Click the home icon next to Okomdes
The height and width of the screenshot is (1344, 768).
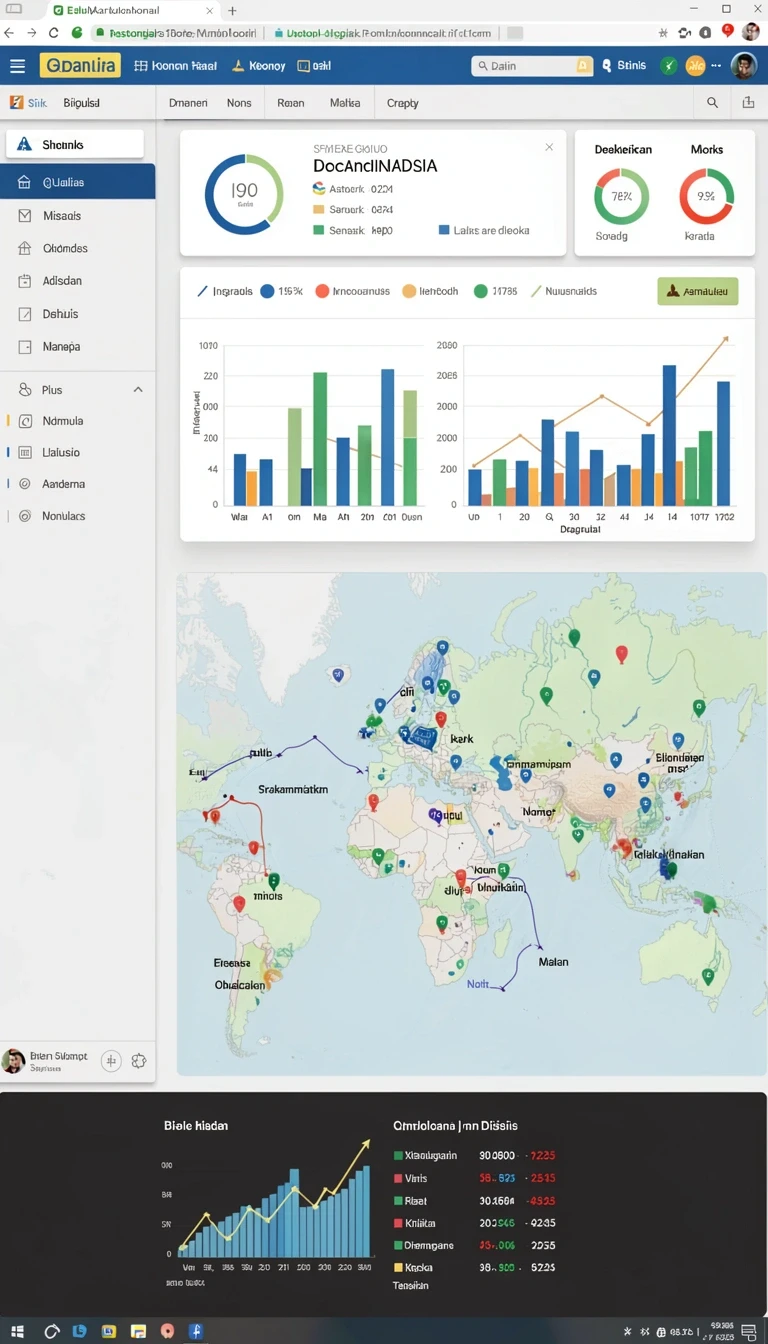(x=24, y=248)
